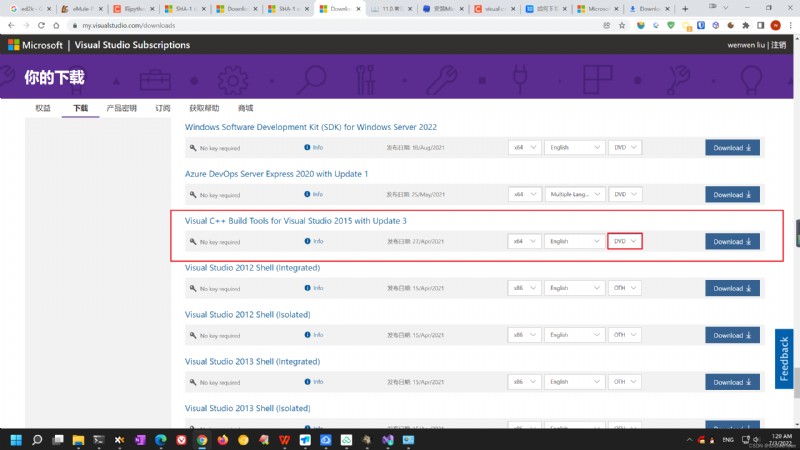Screen dimensions: 800x450
Task: Show hidden system tray icons
Action: coord(689,440)
